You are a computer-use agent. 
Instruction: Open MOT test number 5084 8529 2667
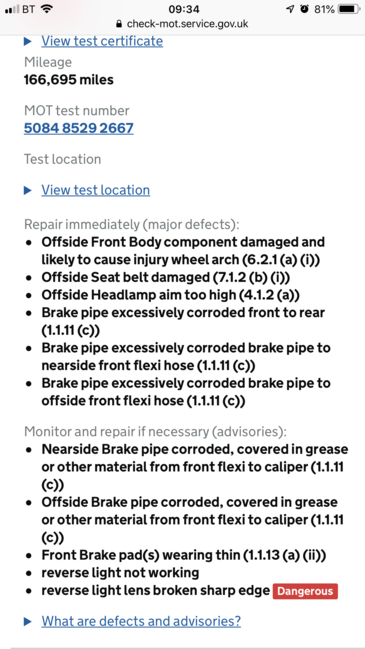coord(79,128)
